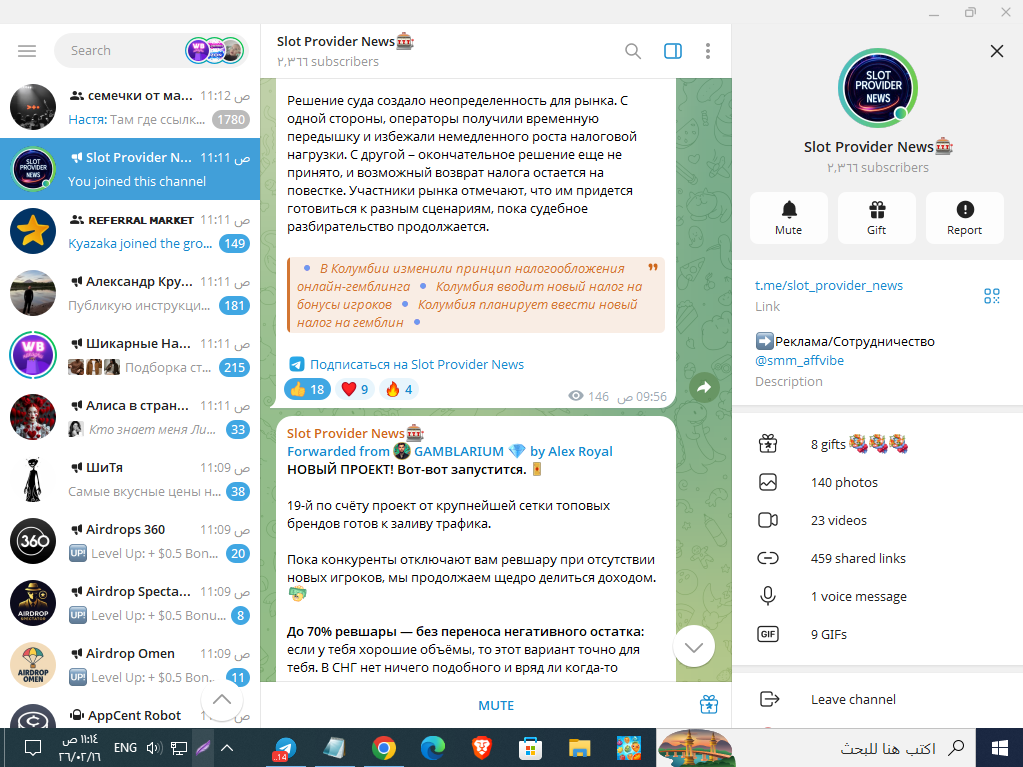Screen dimensions: 1023x767
Task: Click the GIF badge icon
Action: [768, 634]
